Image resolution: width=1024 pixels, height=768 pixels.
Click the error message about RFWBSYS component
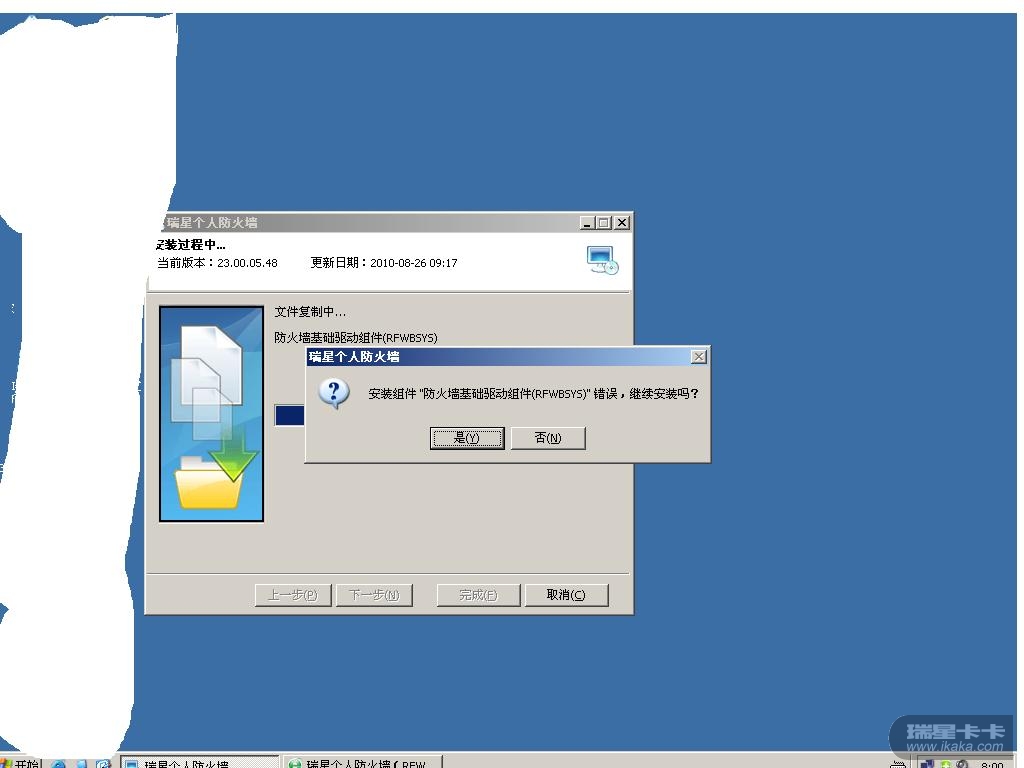coord(534,394)
